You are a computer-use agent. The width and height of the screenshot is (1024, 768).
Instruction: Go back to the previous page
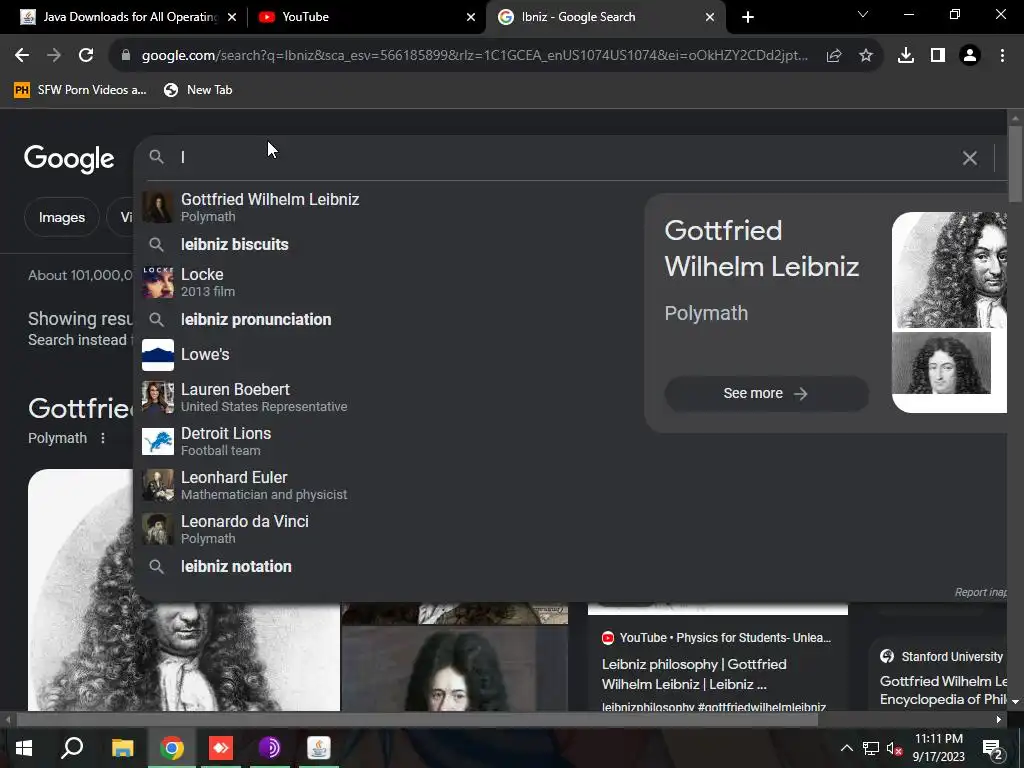[22, 56]
